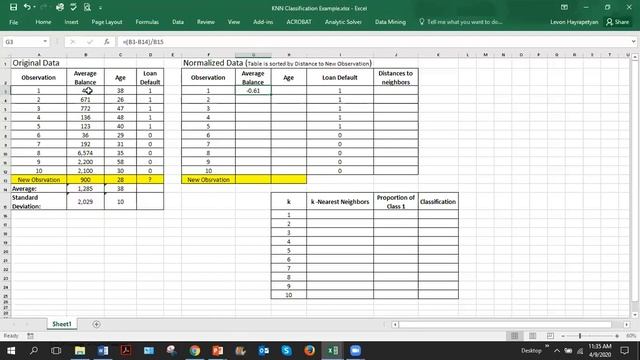Select the yellow 900 new observation cell

pos(85,180)
